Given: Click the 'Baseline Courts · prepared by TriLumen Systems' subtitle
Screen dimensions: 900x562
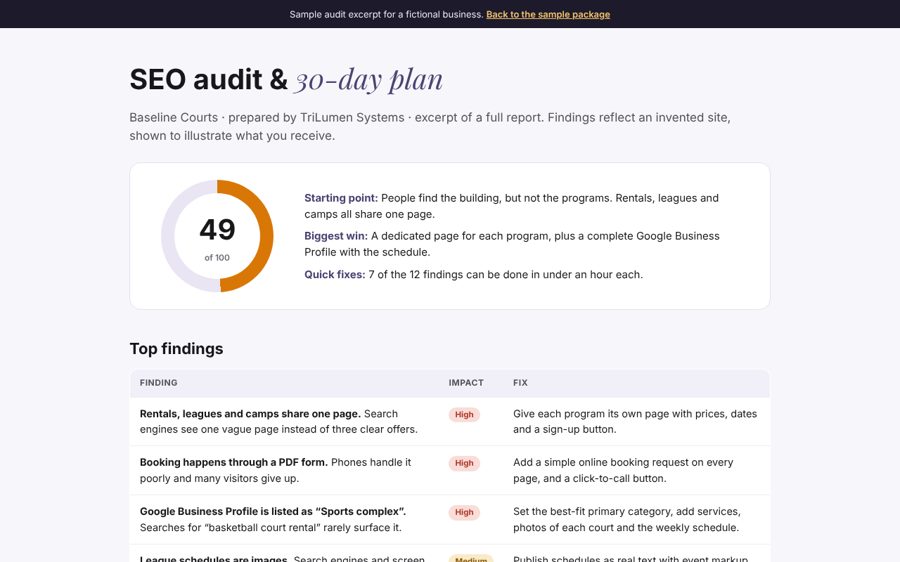Looking at the screenshot, I should pos(430,126).
